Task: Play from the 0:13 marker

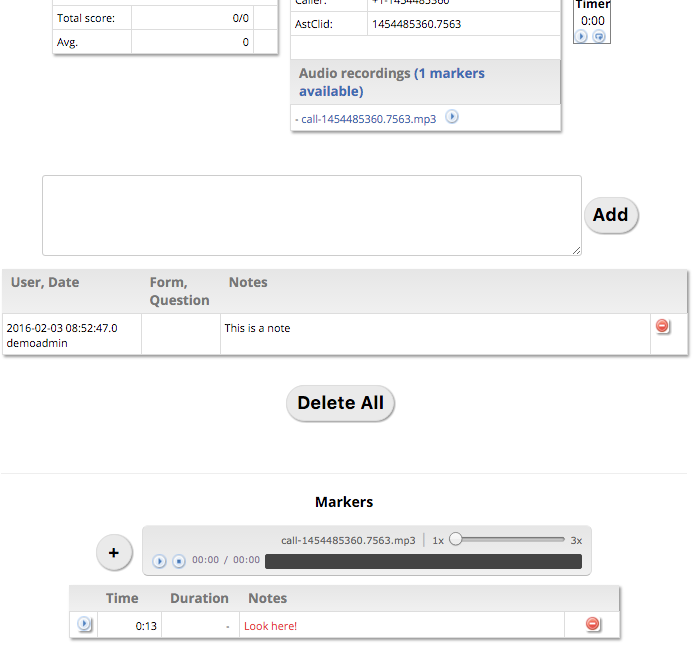Action: tap(84, 624)
